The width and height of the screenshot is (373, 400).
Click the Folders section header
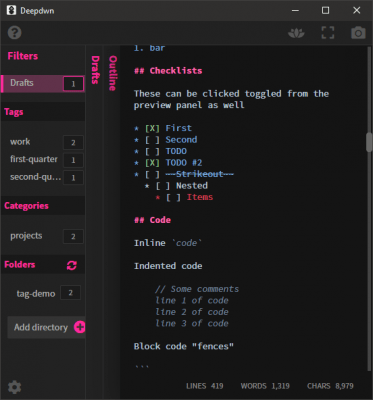[x=43, y=265]
